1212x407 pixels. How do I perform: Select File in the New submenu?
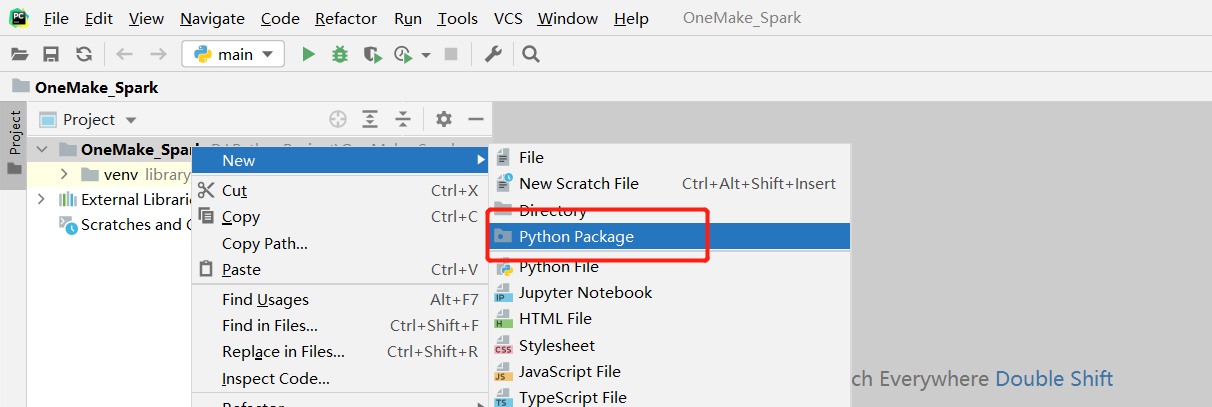point(670,158)
